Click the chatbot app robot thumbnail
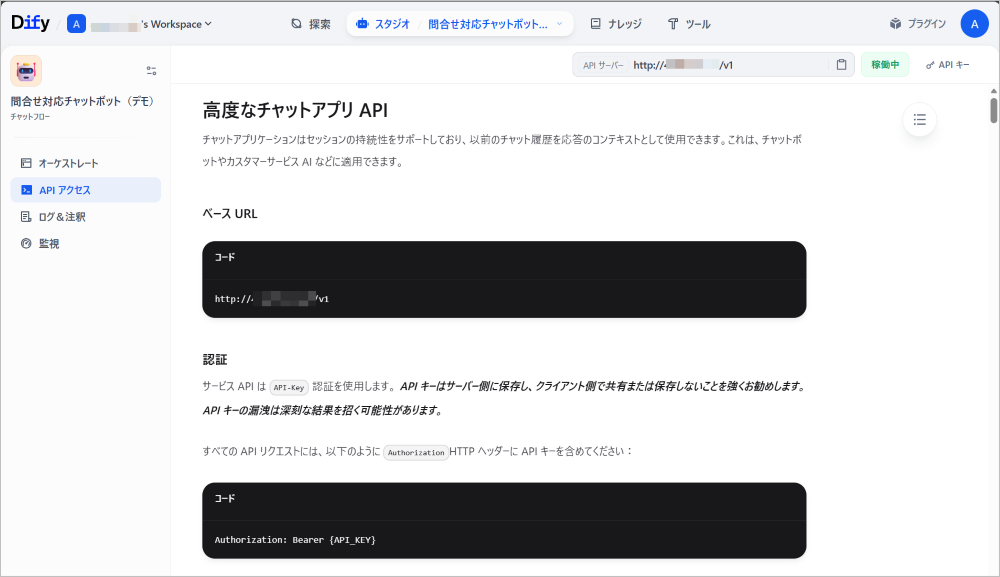The width and height of the screenshot is (1000, 577). click(x=26, y=71)
